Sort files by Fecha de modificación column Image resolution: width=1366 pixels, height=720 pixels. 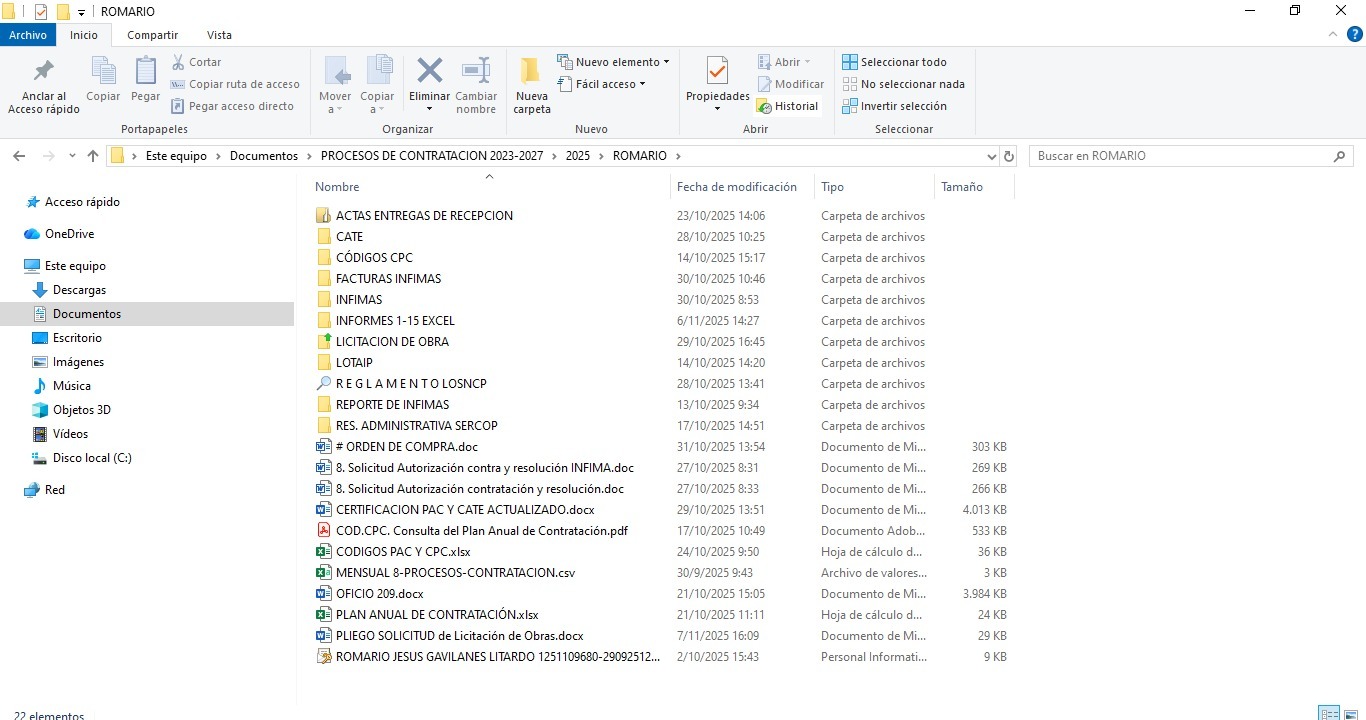pyautogui.click(x=737, y=187)
